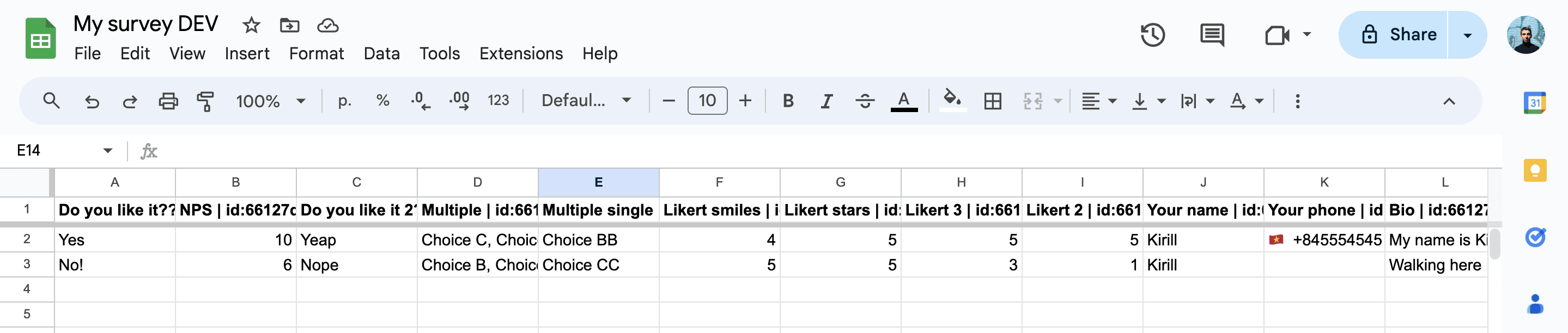Toggle bold formatting on the cell
The height and width of the screenshot is (333, 1568).
tap(788, 101)
